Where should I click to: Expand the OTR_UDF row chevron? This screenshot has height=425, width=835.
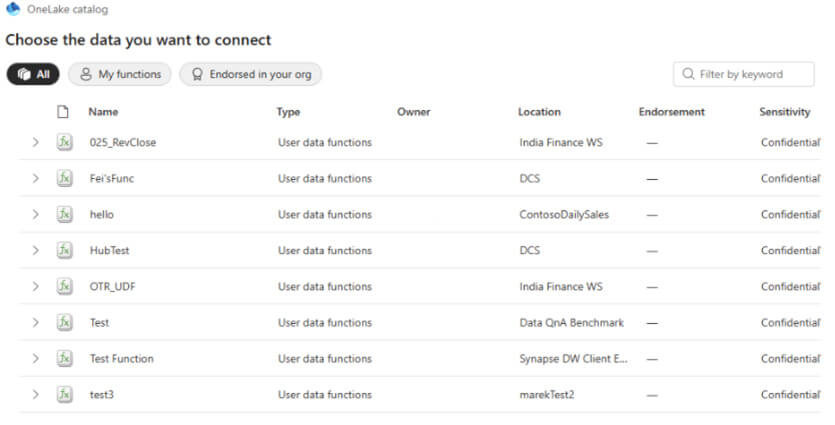pyautogui.click(x=35, y=287)
